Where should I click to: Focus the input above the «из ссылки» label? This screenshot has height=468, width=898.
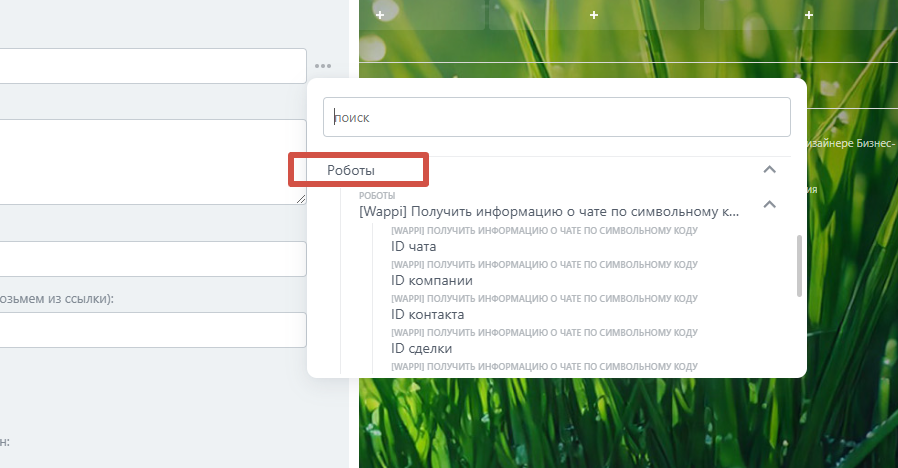click(x=152, y=259)
